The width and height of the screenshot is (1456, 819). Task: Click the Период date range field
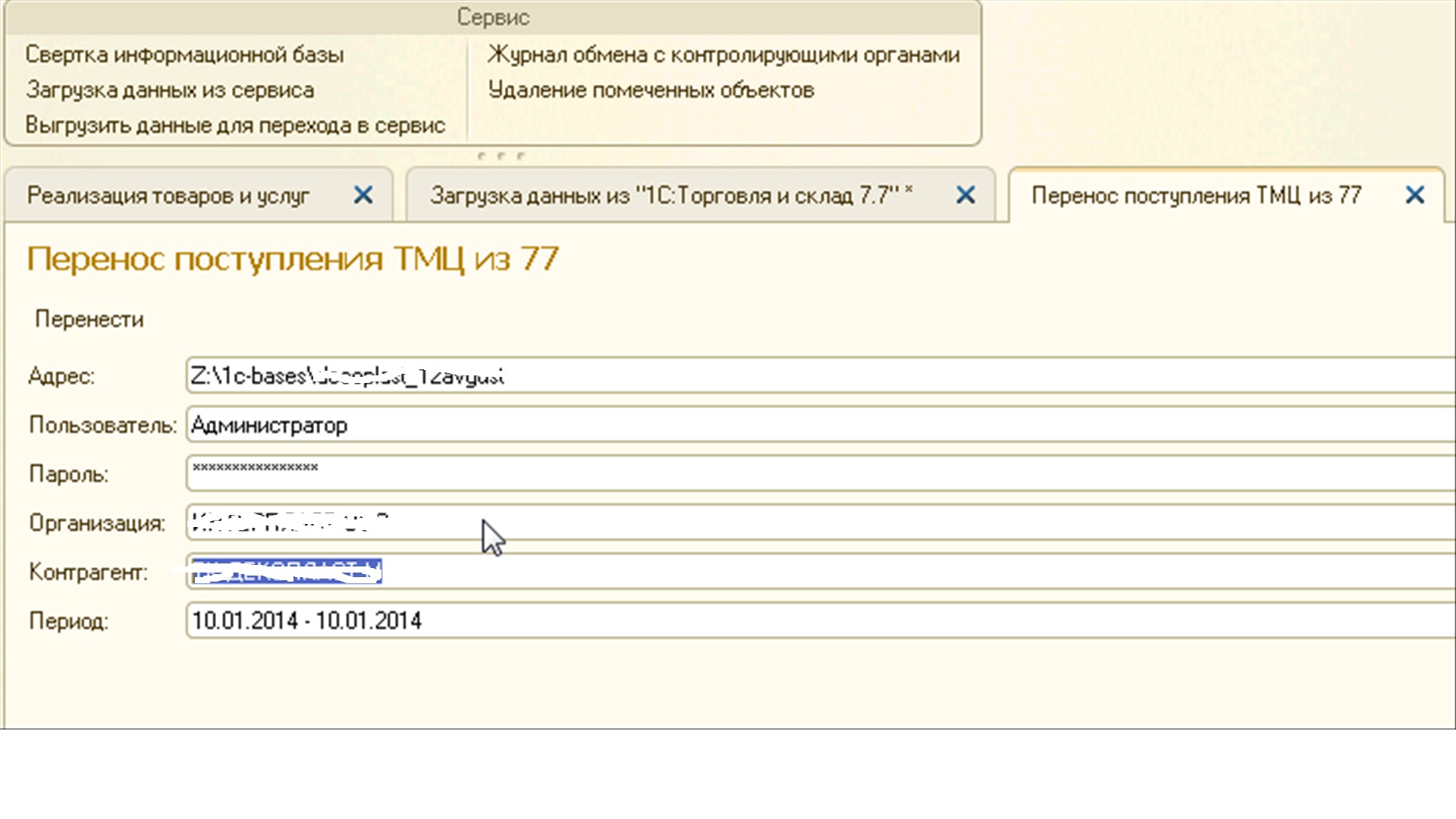(x=306, y=620)
